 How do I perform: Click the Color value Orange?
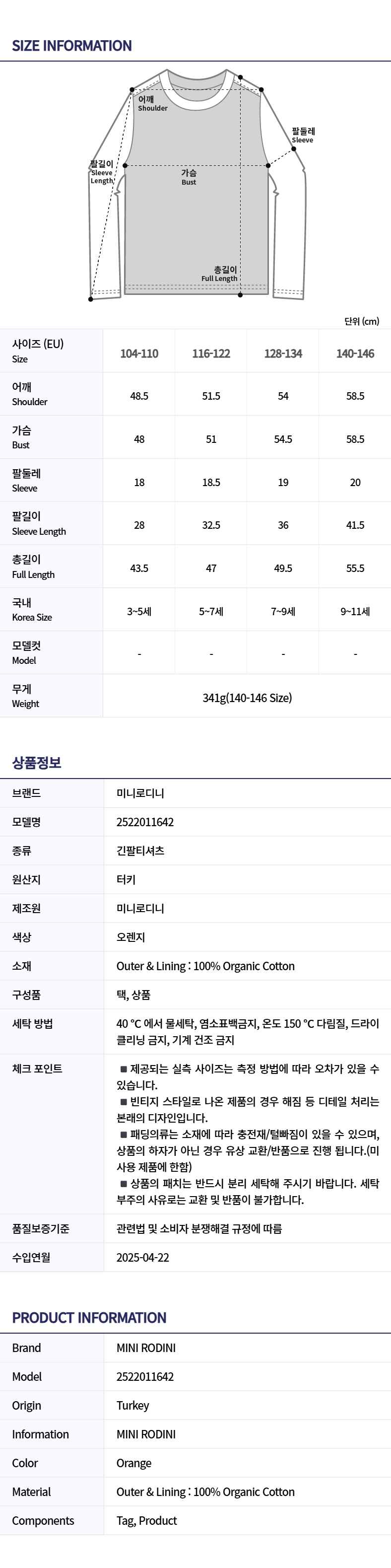click(x=134, y=1463)
